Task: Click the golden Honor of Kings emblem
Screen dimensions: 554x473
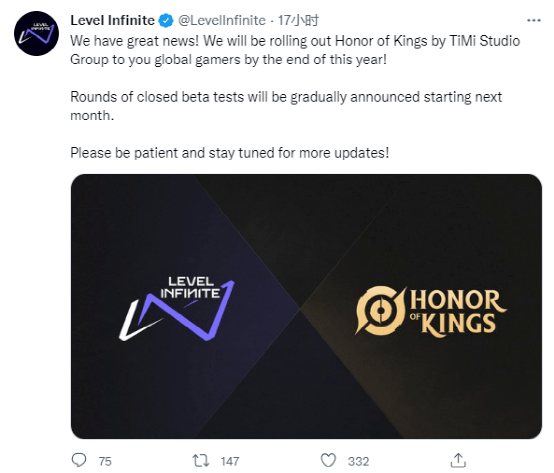Action: pos(381,311)
